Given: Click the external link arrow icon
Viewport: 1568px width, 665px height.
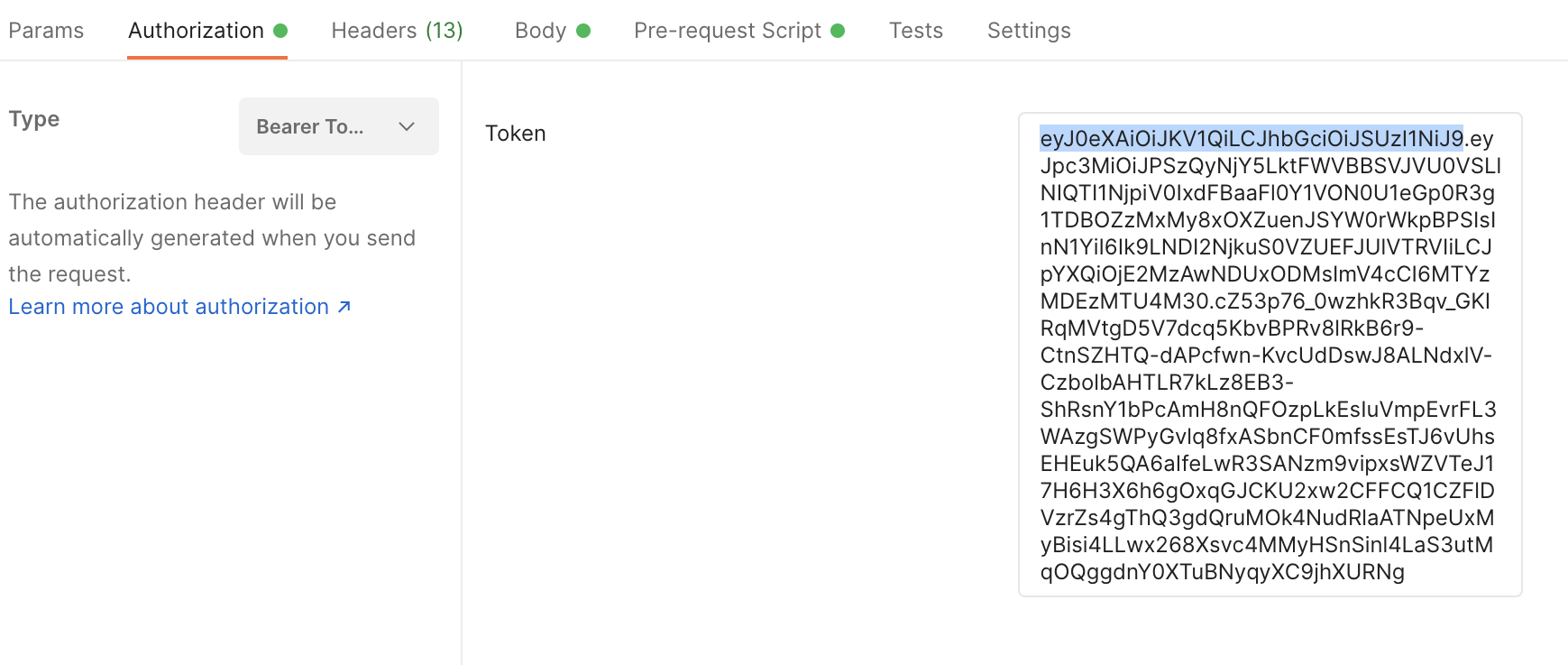Looking at the screenshot, I should (344, 307).
